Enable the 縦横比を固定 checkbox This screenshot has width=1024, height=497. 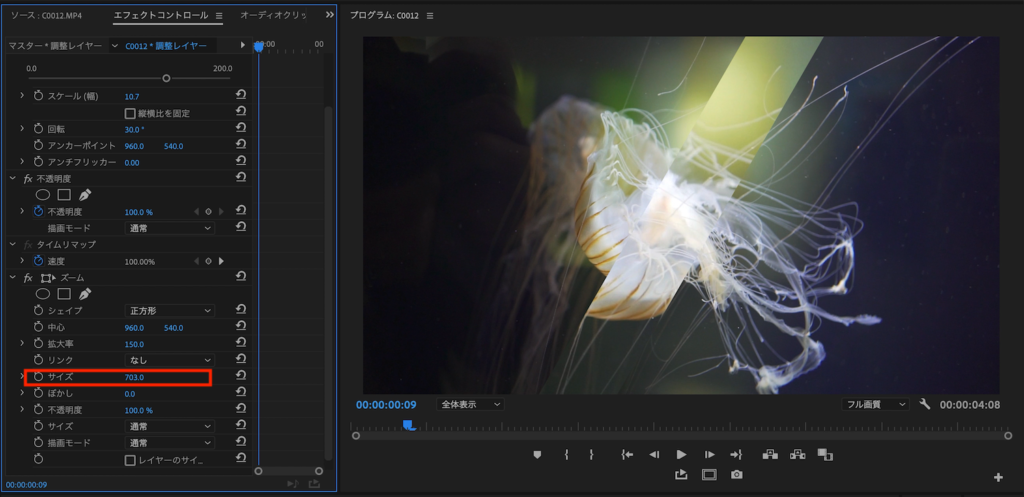pyautogui.click(x=130, y=113)
